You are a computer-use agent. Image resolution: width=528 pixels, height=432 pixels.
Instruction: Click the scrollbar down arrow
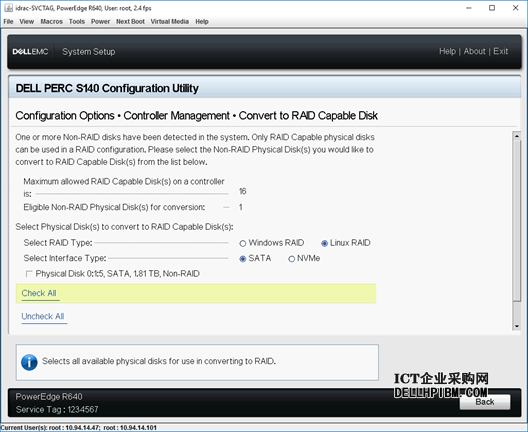[517, 326]
